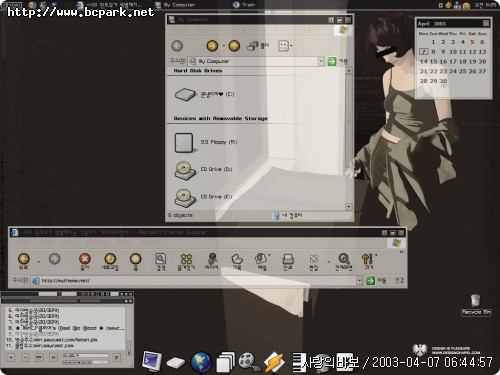
Task: Click the playlist entry with saycast.com/listen.pls
Action: (52, 340)
